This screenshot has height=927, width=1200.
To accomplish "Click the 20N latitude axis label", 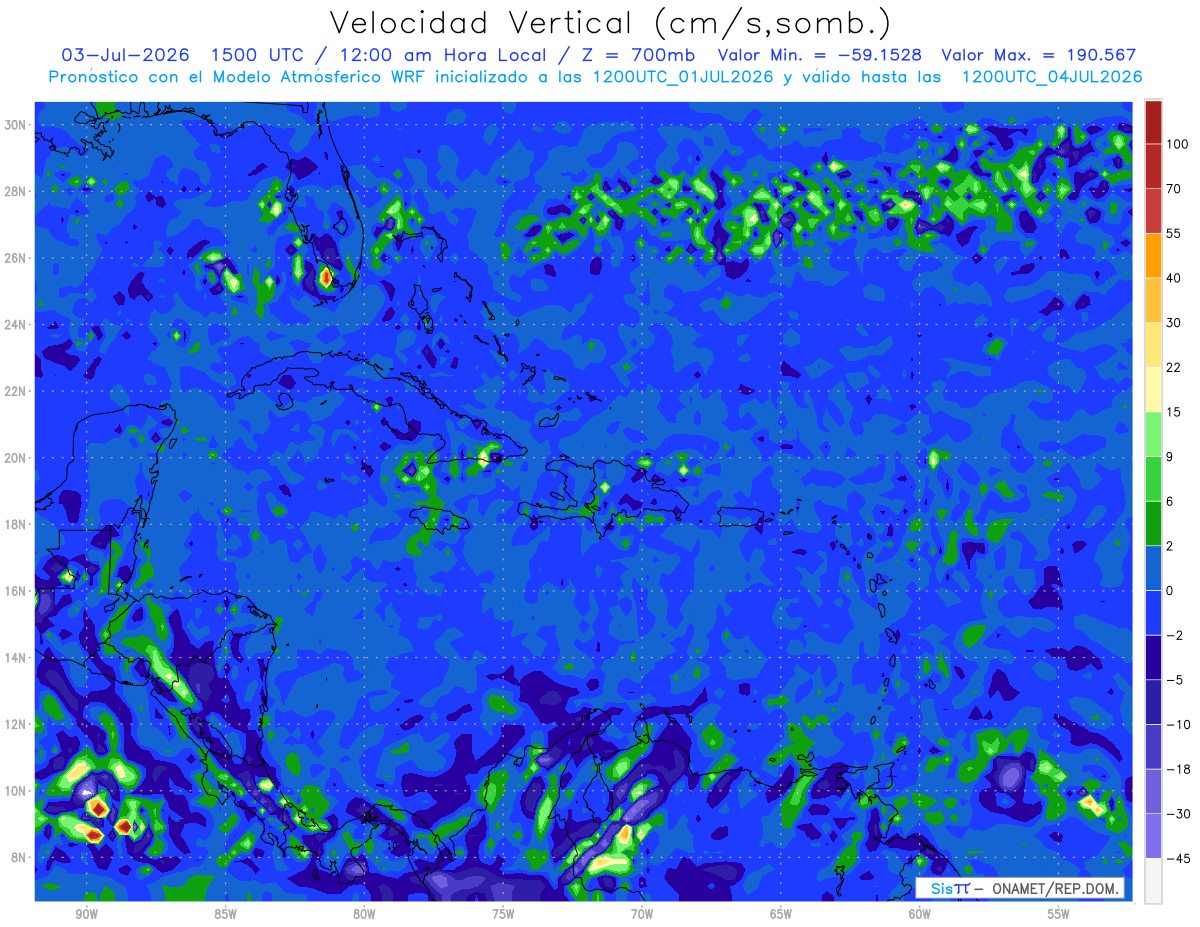I will coord(17,458).
